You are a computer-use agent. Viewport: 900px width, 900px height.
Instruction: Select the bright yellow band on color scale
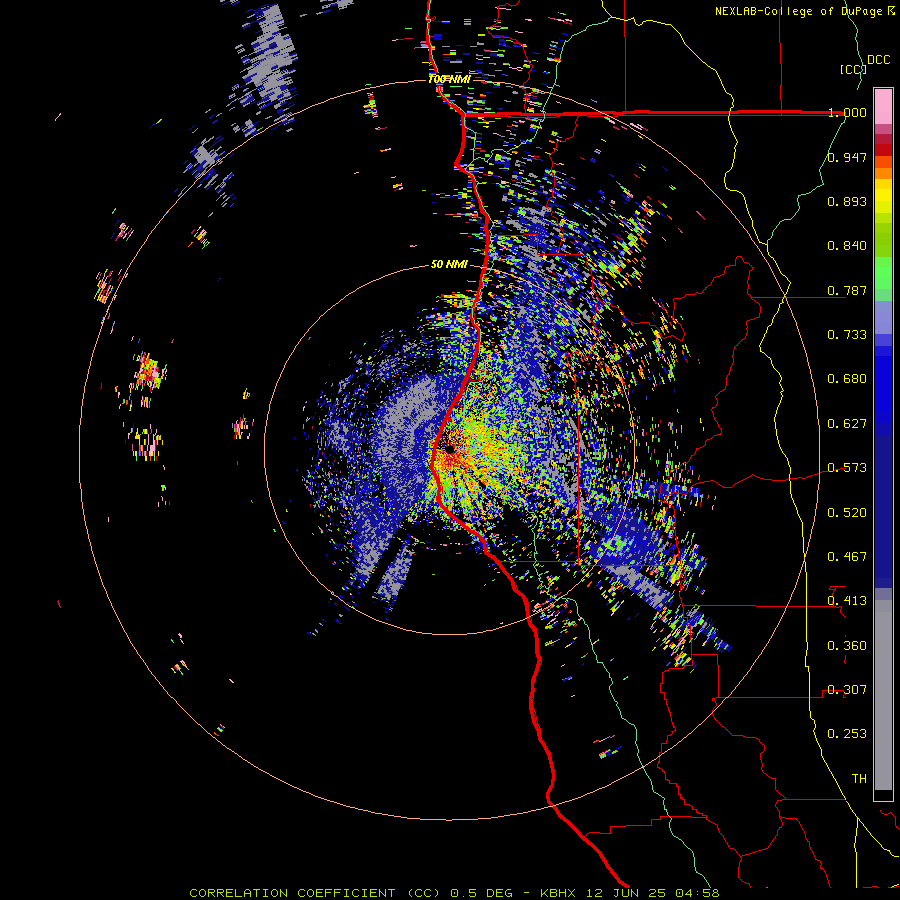coord(883,196)
